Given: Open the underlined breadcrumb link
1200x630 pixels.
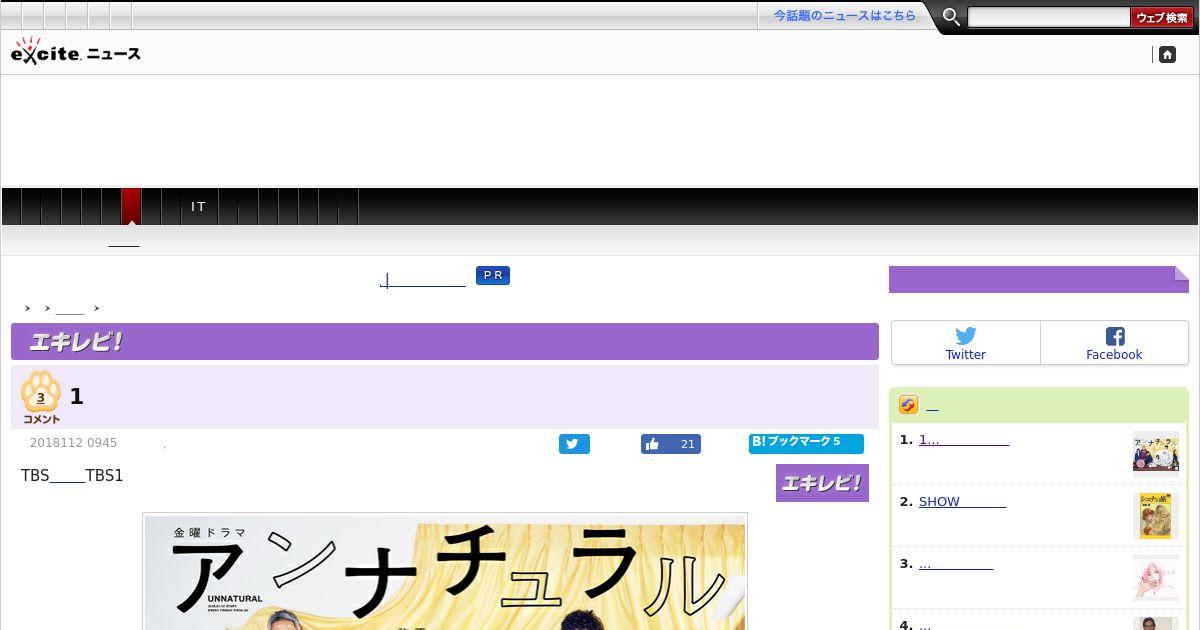Looking at the screenshot, I should pyautogui.click(x=70, y=309).
